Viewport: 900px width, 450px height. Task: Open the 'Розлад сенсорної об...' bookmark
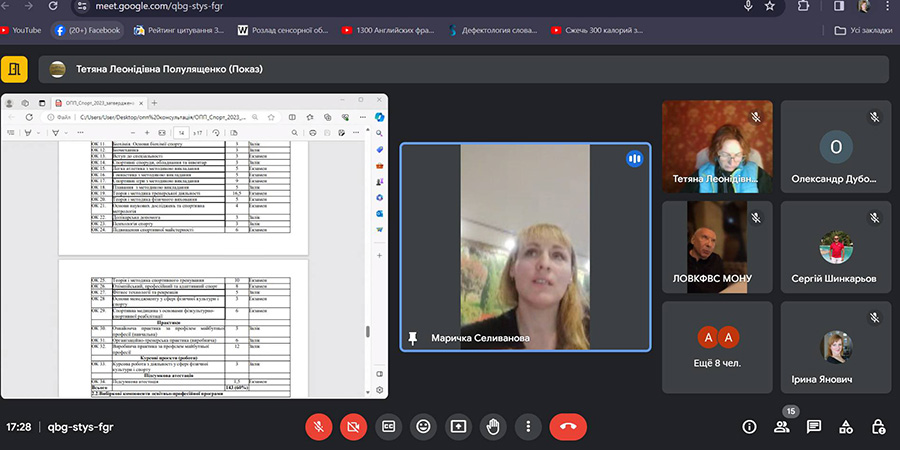[x=283, y=30]
